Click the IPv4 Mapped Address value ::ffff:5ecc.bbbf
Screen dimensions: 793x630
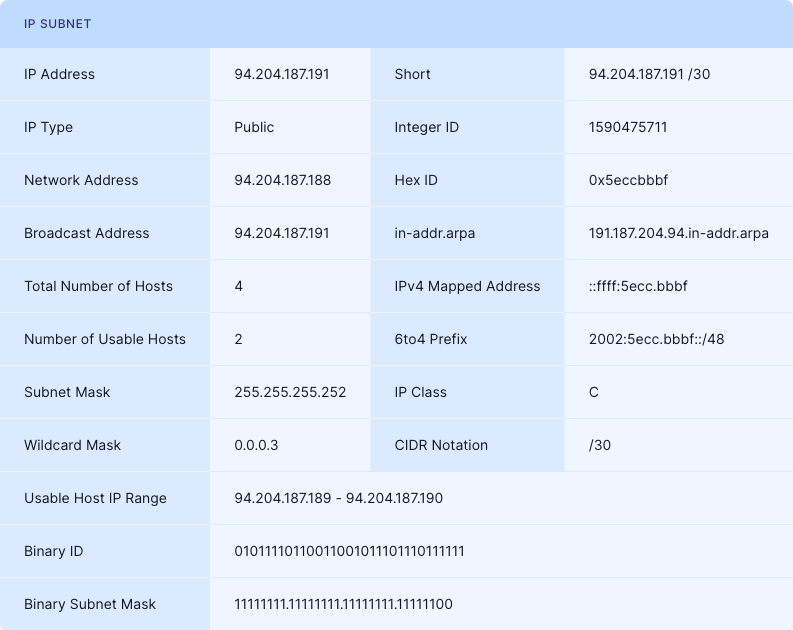(638, 286)
